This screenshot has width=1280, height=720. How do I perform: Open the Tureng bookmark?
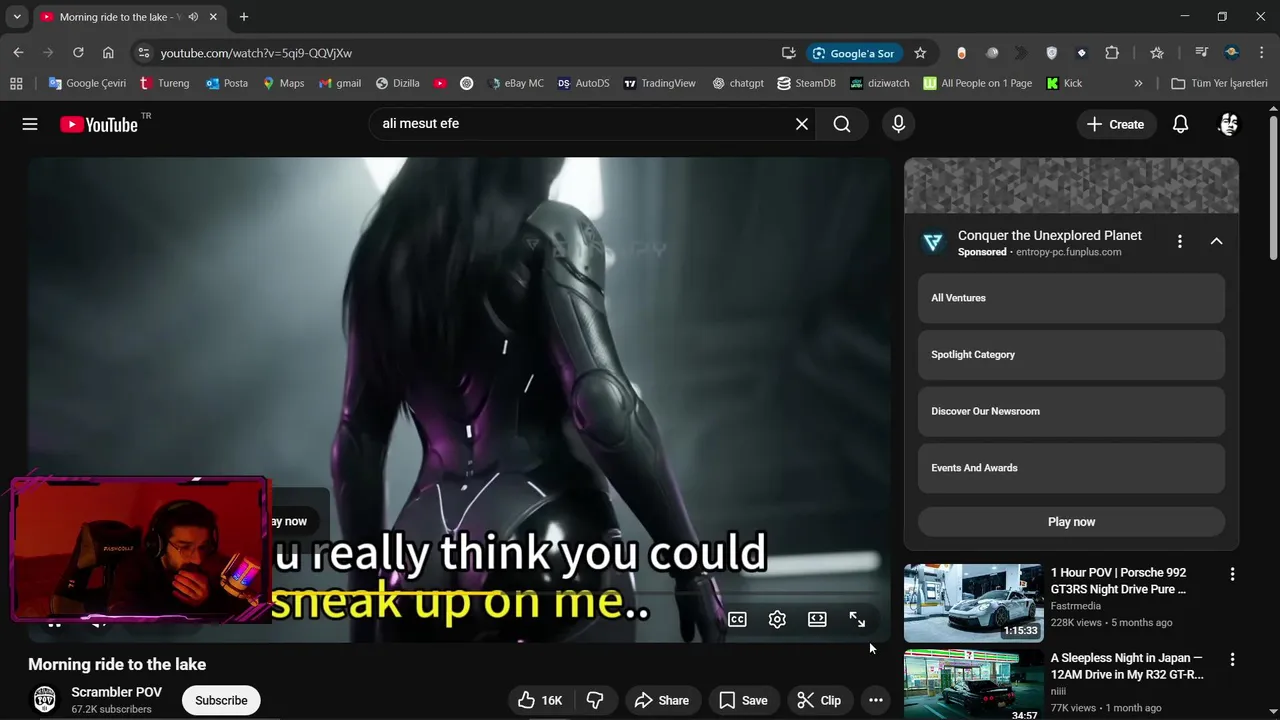click(164, 83)
